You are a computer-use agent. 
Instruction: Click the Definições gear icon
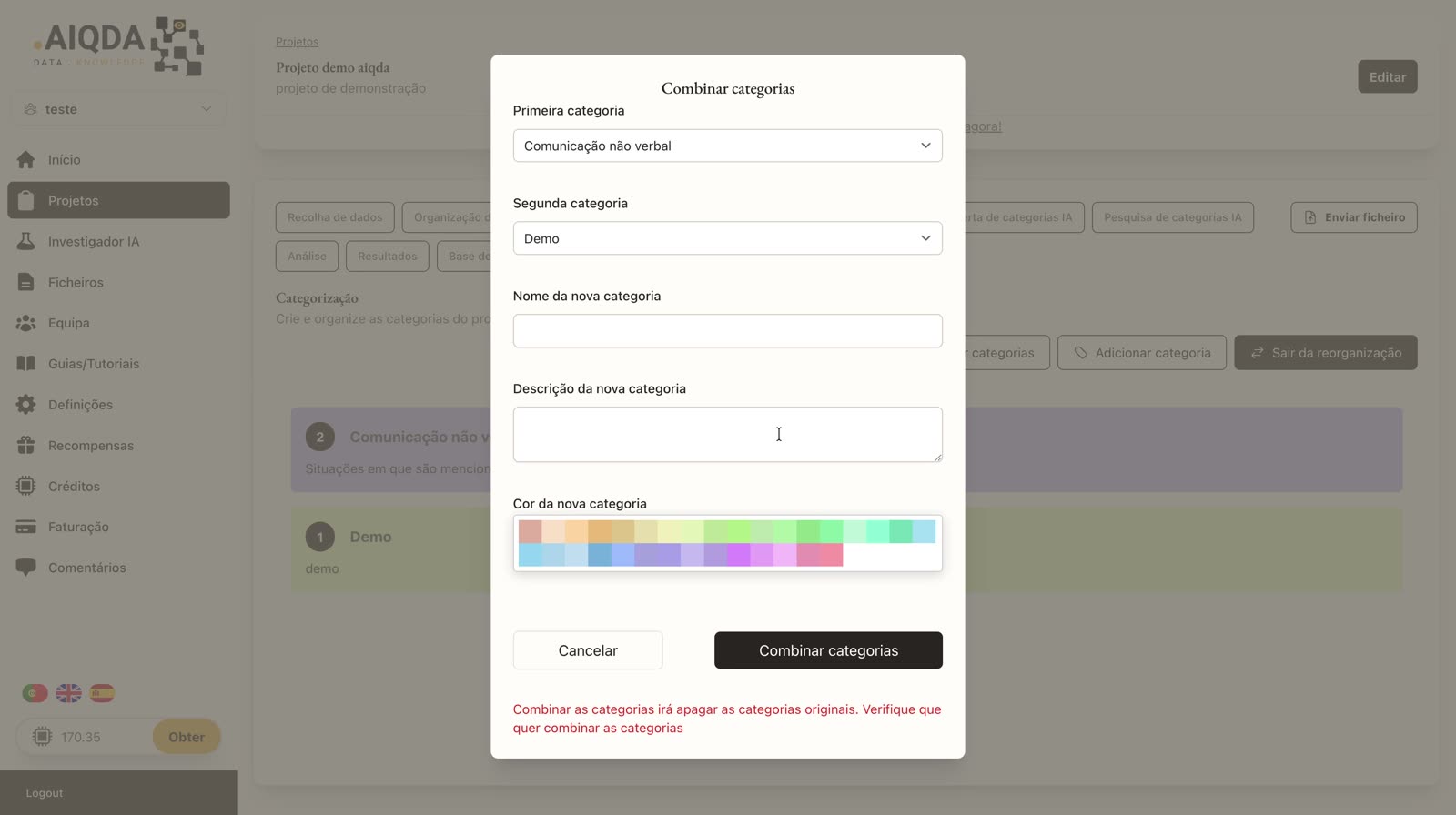point(25,405)
